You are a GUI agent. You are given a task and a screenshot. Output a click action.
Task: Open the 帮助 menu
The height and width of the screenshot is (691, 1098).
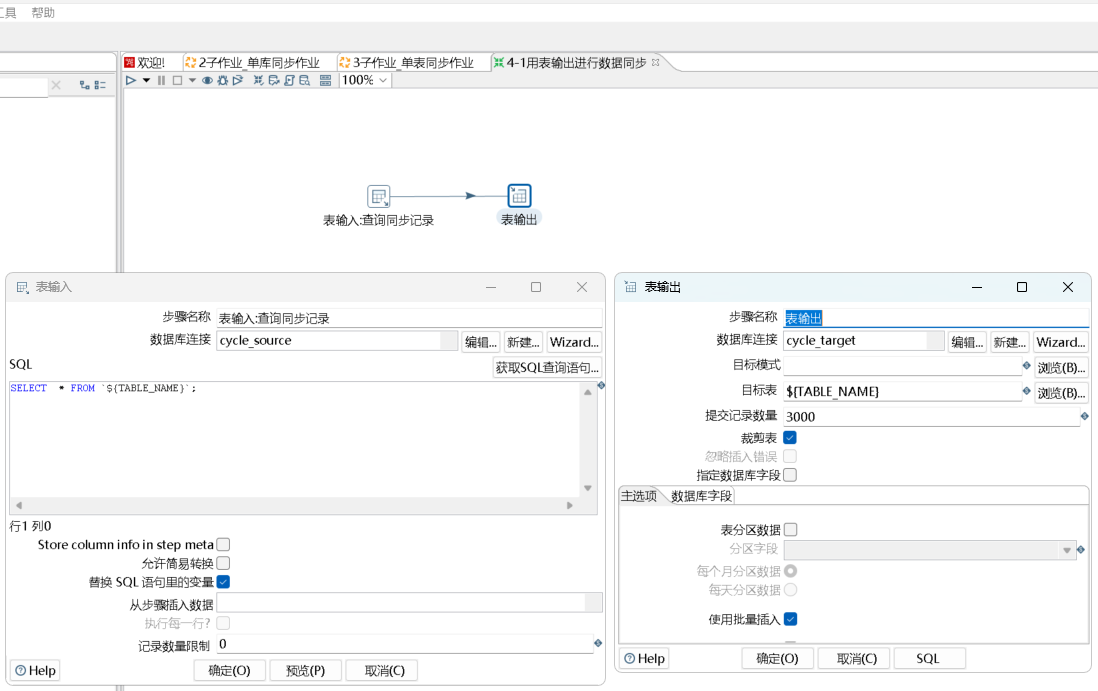coord(43,13)
